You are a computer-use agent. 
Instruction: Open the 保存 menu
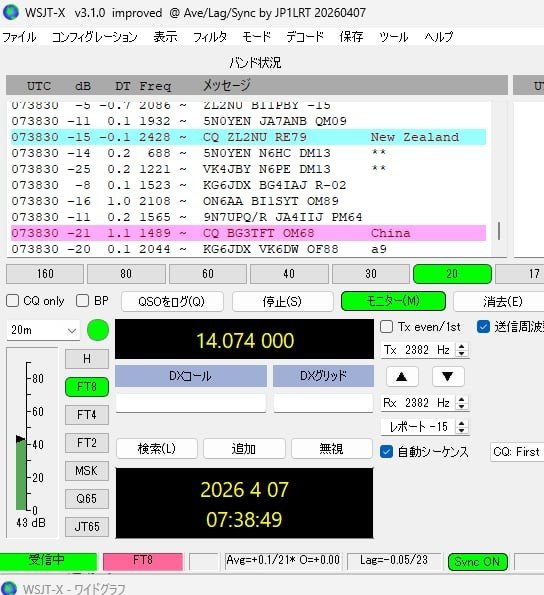click(x=351, y=37)
